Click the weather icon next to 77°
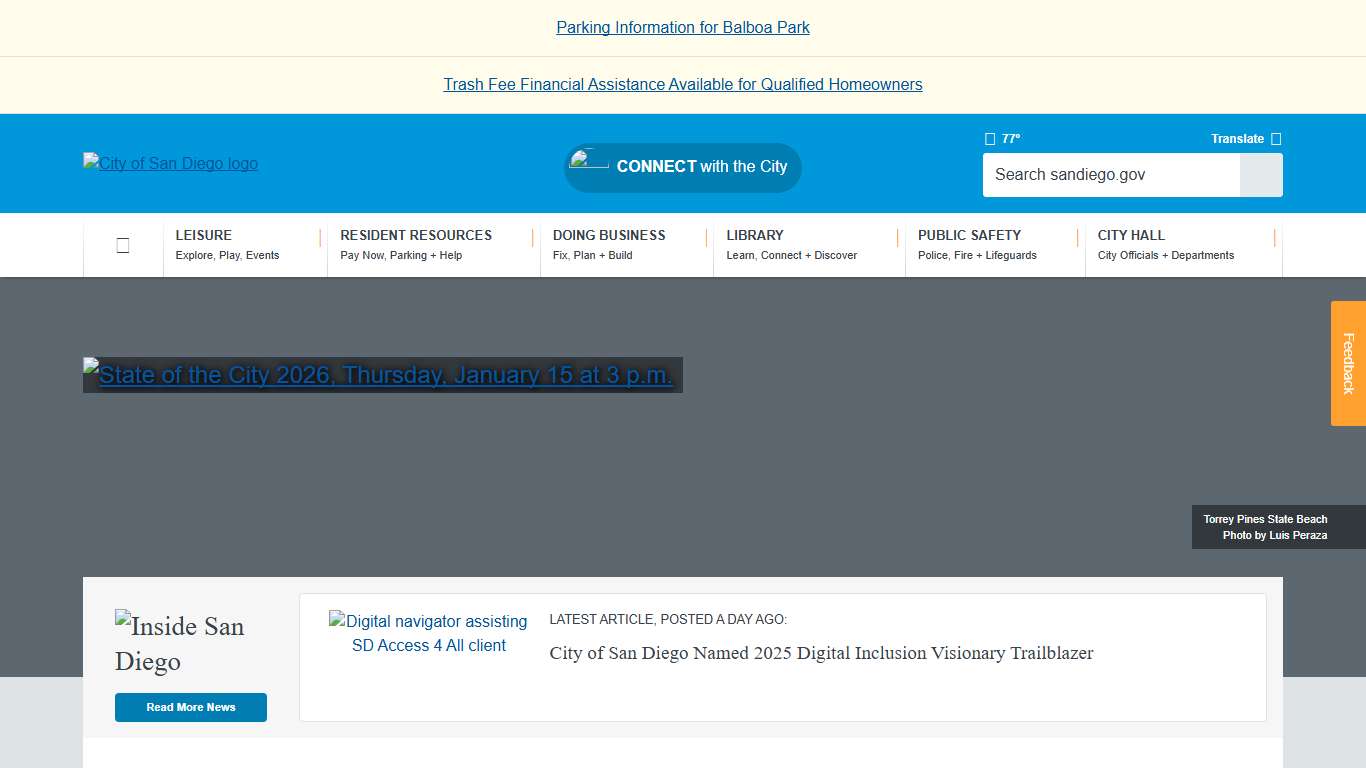Image resolution: width=1366 pixels, height=768 pixels. pyautogui.click(x=989, y=138)
